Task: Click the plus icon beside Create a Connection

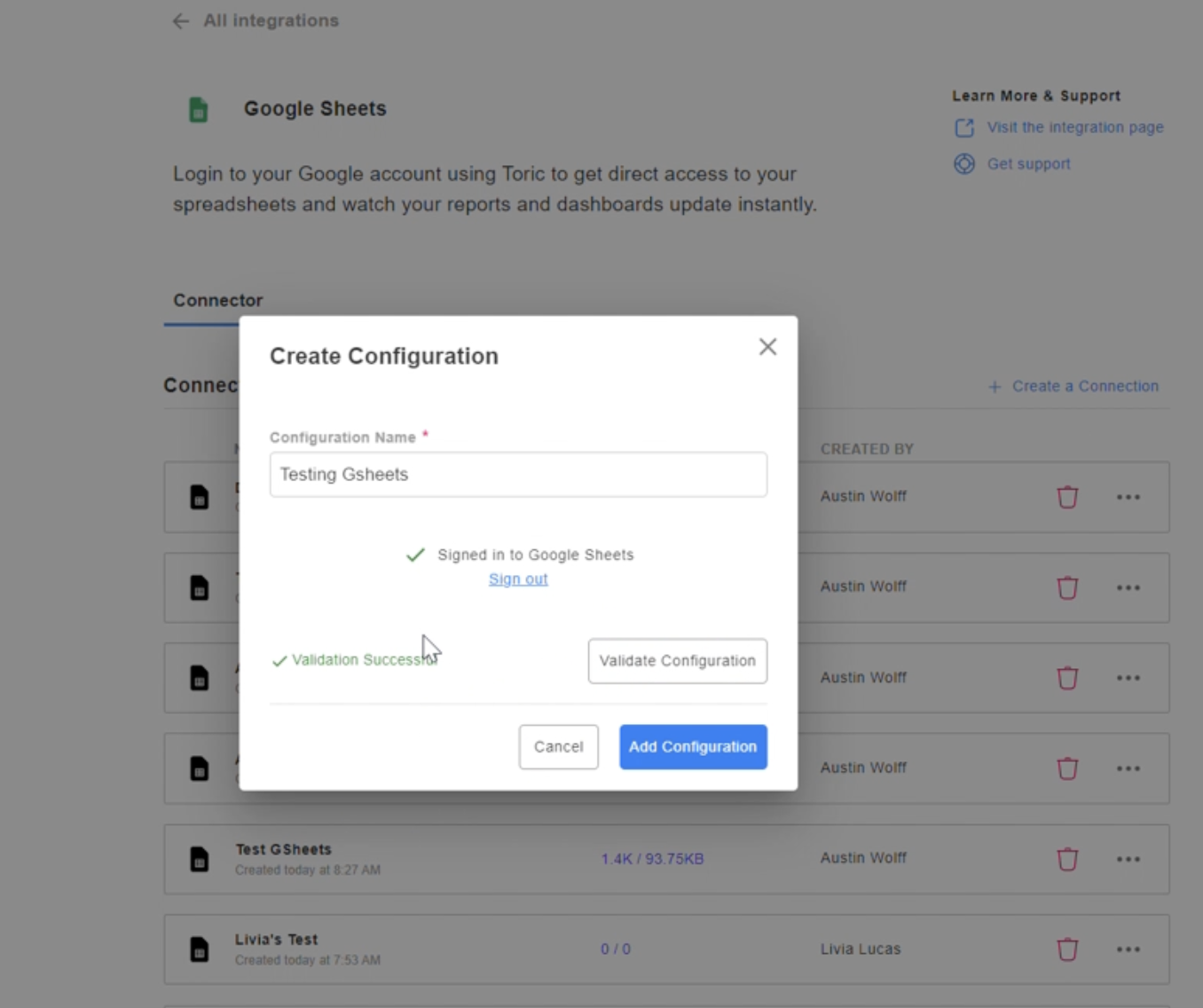Action: (995, 387)
